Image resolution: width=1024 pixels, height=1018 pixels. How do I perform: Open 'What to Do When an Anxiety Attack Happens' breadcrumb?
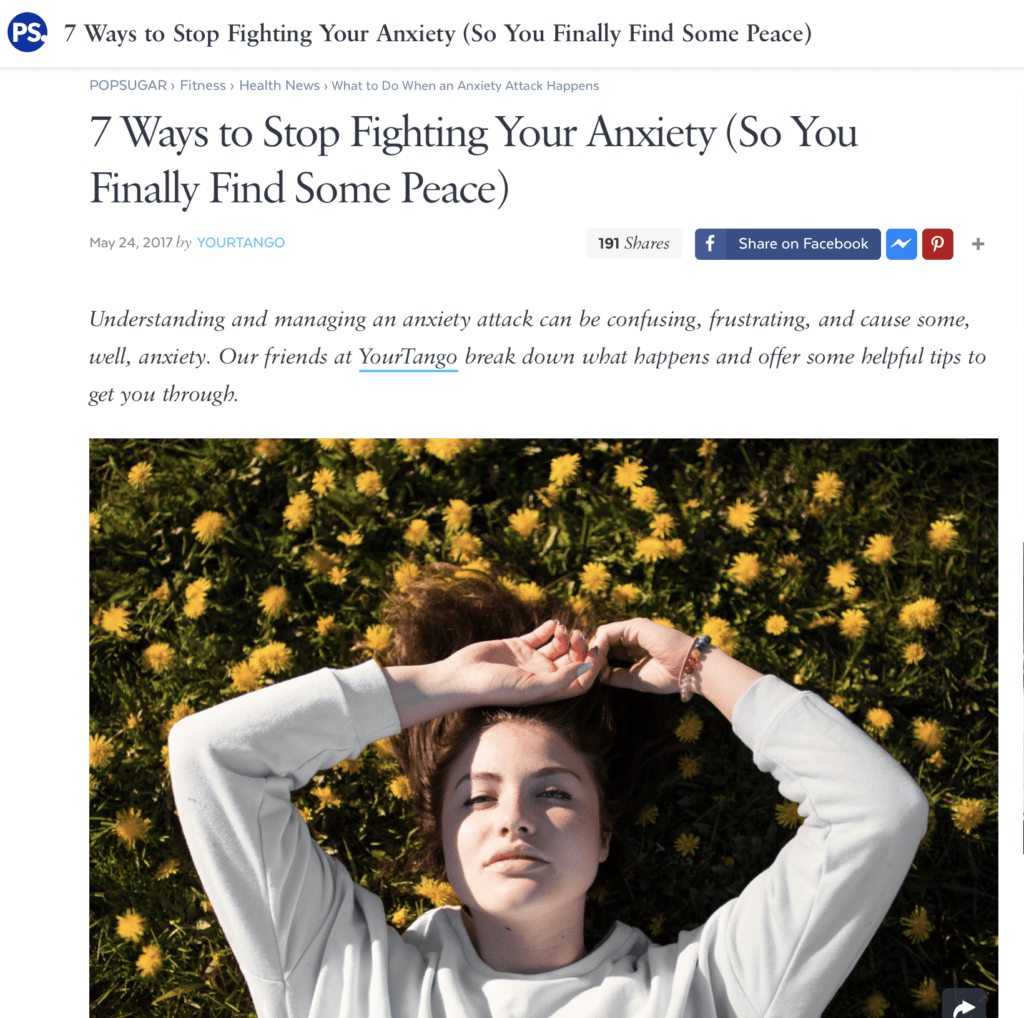[465, 86]
